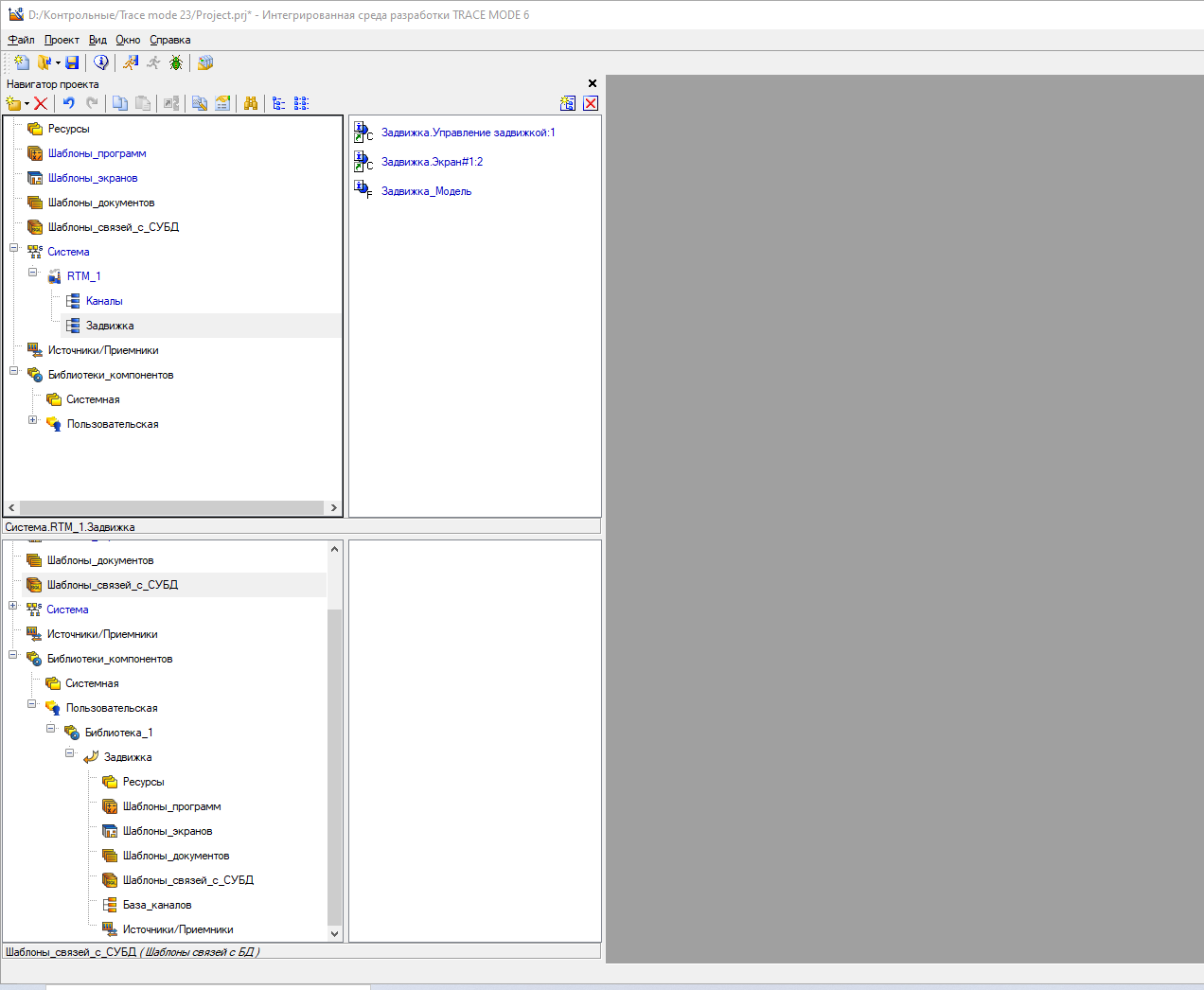Collapse the RTM_1 node in upper tree
The width and height of the screenshot is (1204, 990).
click(33, 273)
